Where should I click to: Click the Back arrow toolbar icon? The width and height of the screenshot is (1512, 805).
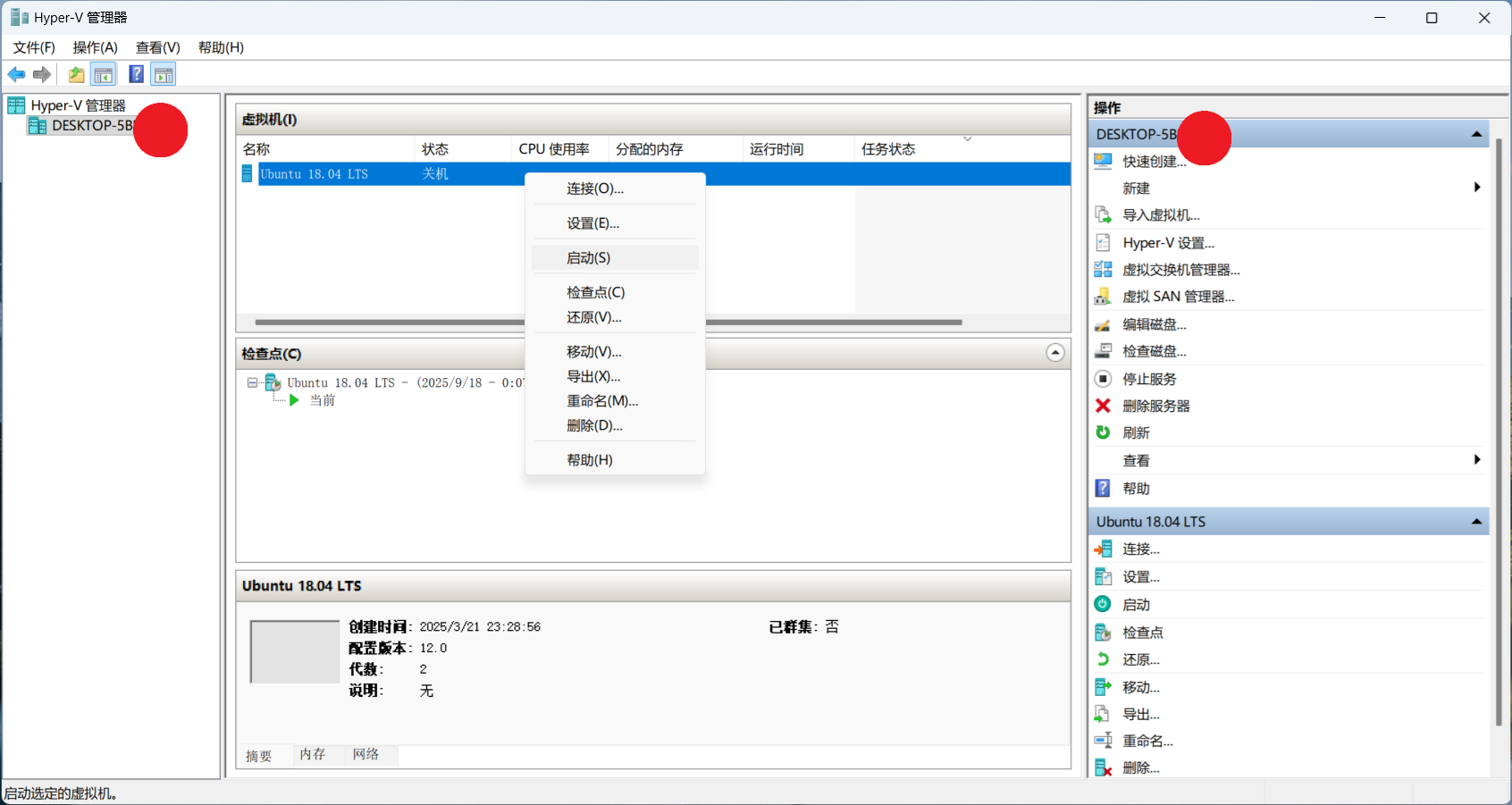pyautogui.click(x=16, y=74)
